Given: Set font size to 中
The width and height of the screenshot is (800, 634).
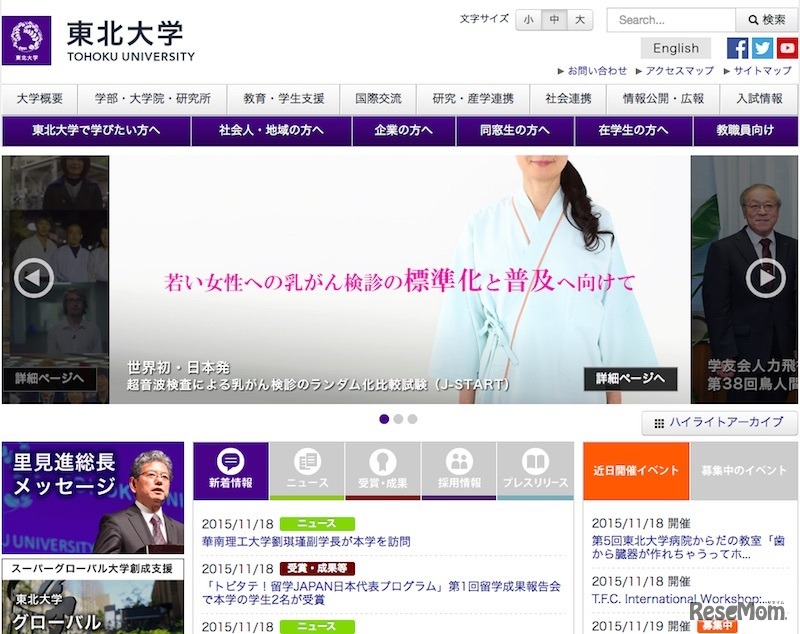Looking at the screenshot, I should [555, 20].
